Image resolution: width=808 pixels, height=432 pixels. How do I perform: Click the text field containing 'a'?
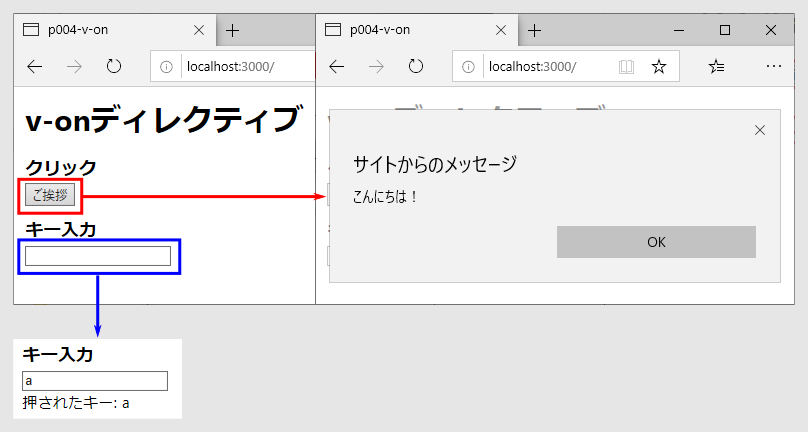pyautogui.click(x=95, y=381)
